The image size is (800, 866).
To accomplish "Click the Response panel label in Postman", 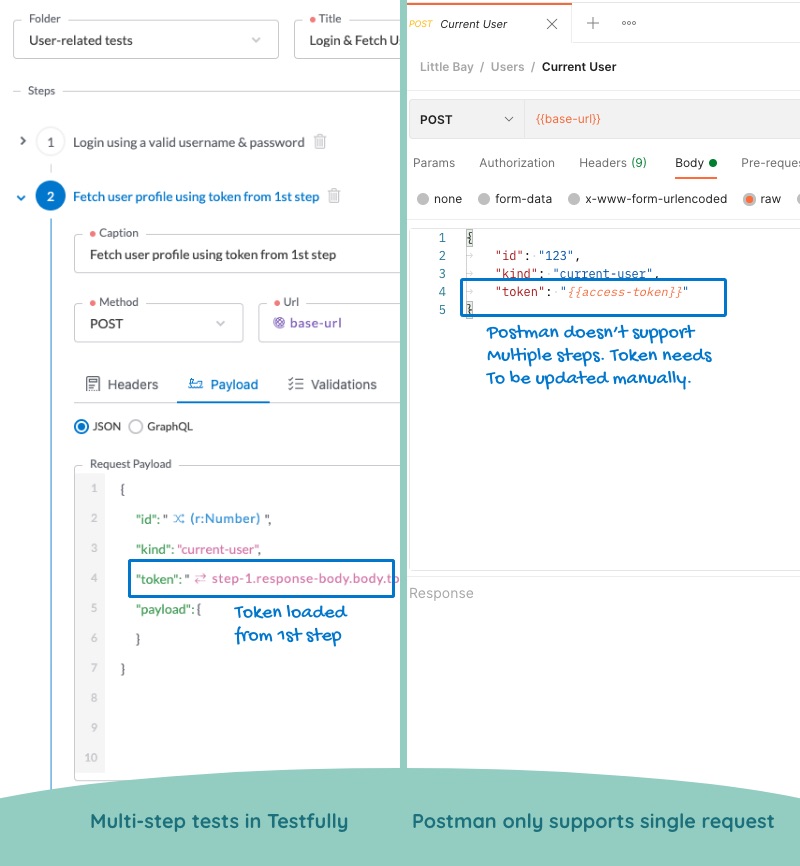I will pyautogui.click(x=441, y=593).
